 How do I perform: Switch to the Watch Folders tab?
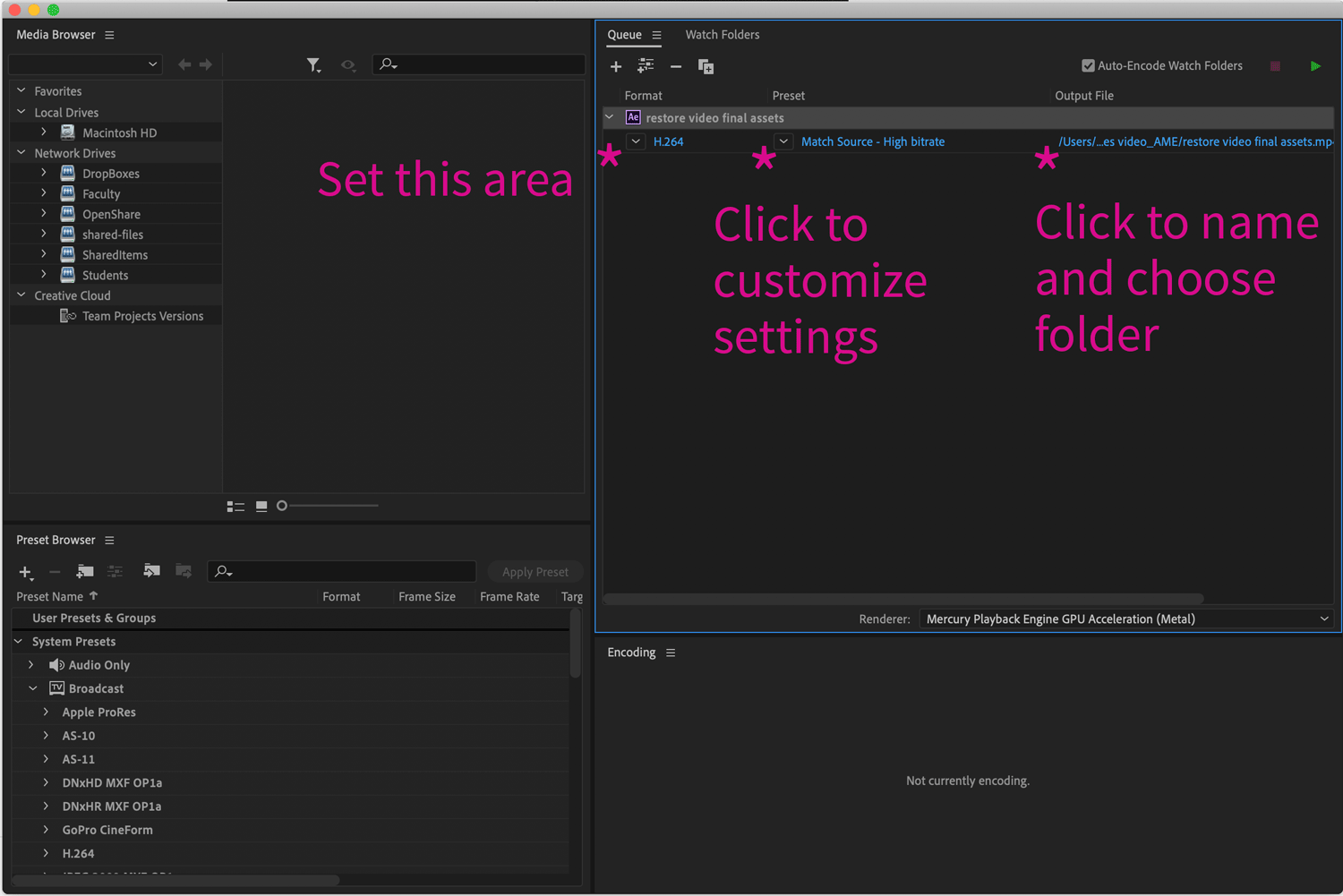coord(722,34)
